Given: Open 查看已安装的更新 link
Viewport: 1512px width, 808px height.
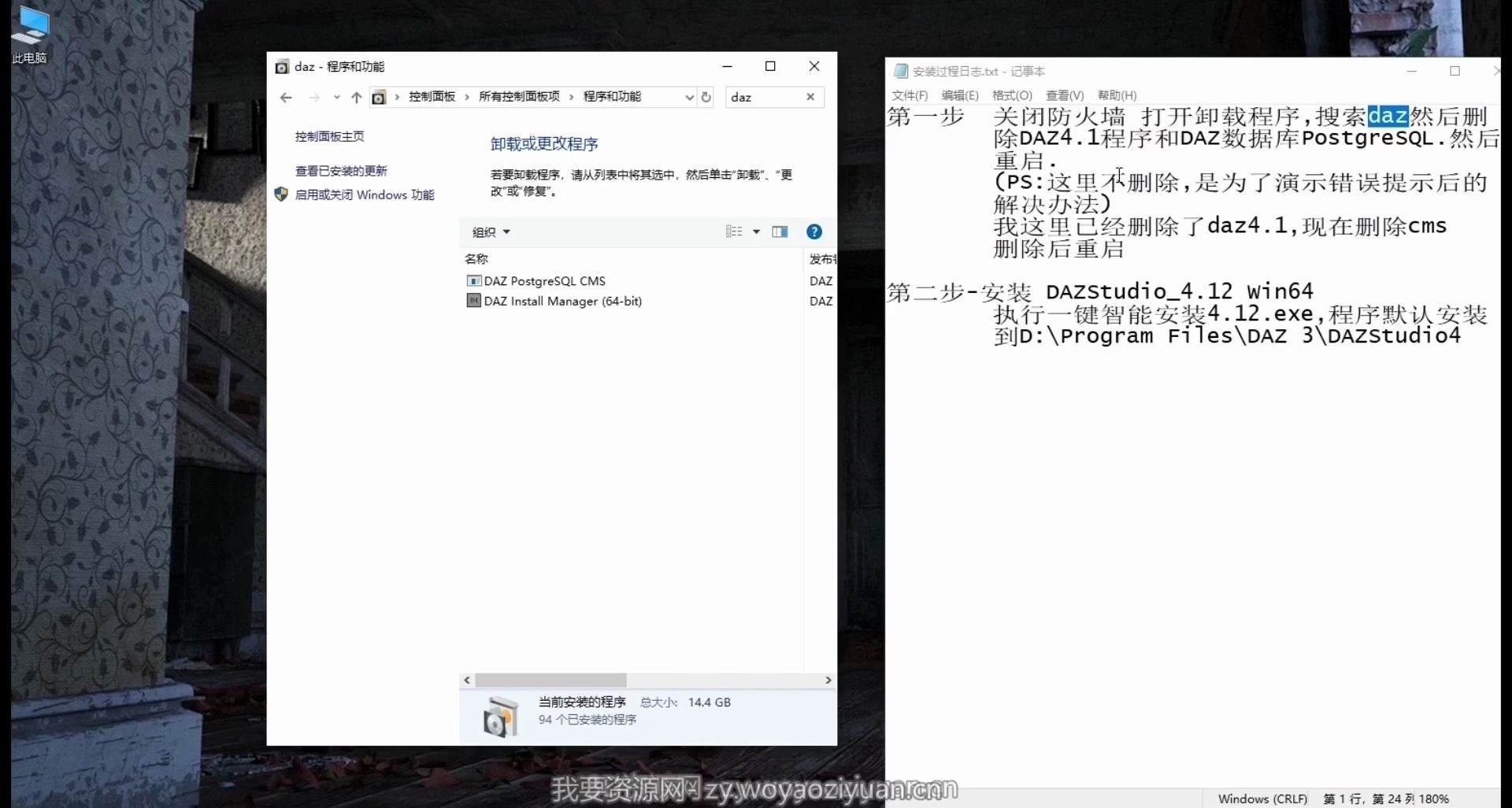Looking at the screenshot, I should click(x=341, y=171).
